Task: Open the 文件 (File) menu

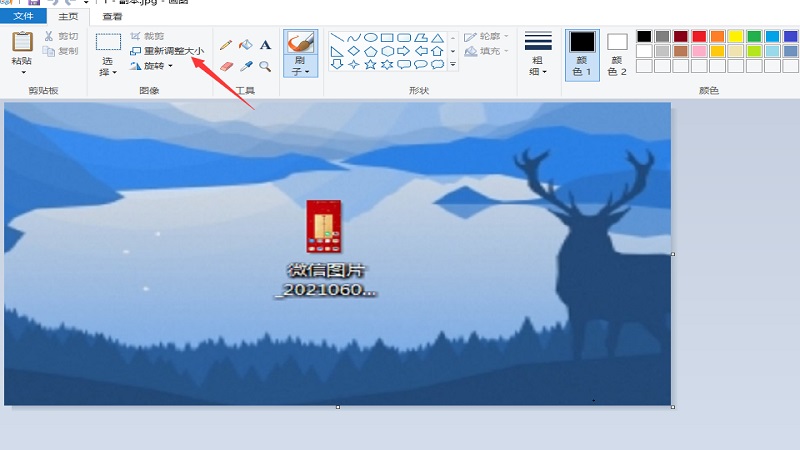Action: pos(23,16)
